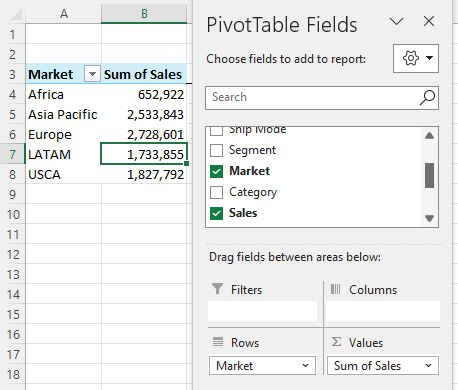Select the 2,533,843 value cell
458x390 pixels.
click(x=144, y=114)
